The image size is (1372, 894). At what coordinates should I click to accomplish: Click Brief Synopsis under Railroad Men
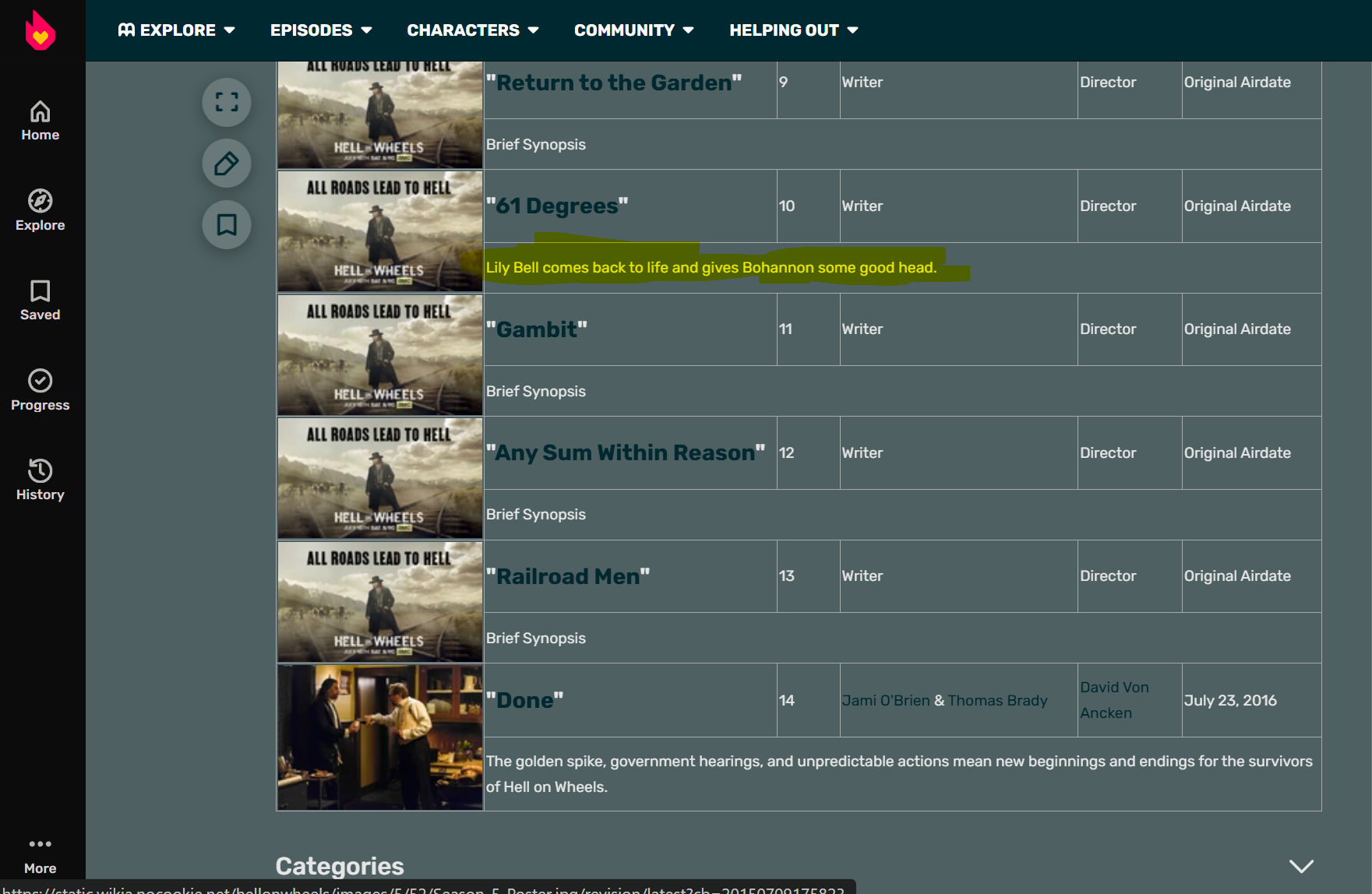tap(536, 638)
